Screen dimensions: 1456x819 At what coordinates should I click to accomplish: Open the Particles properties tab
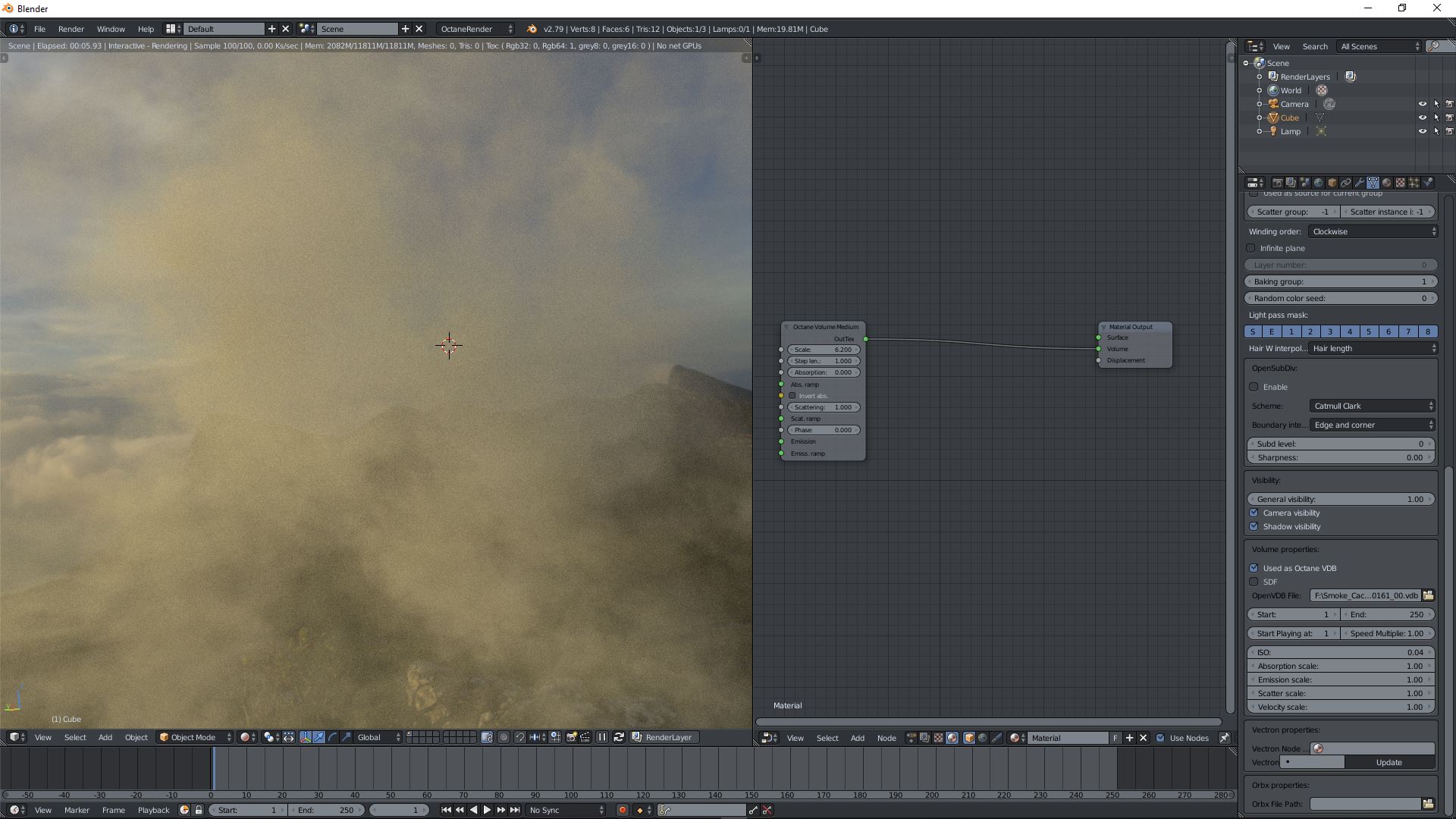(1414, 183)
